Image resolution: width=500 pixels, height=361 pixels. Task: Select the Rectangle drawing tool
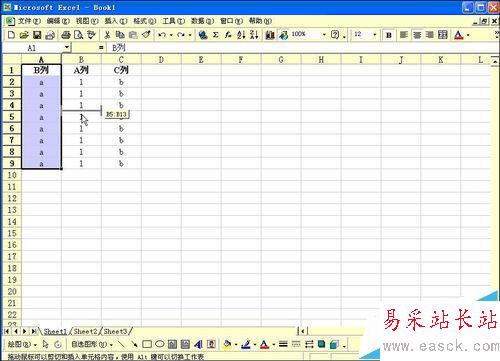147,344
